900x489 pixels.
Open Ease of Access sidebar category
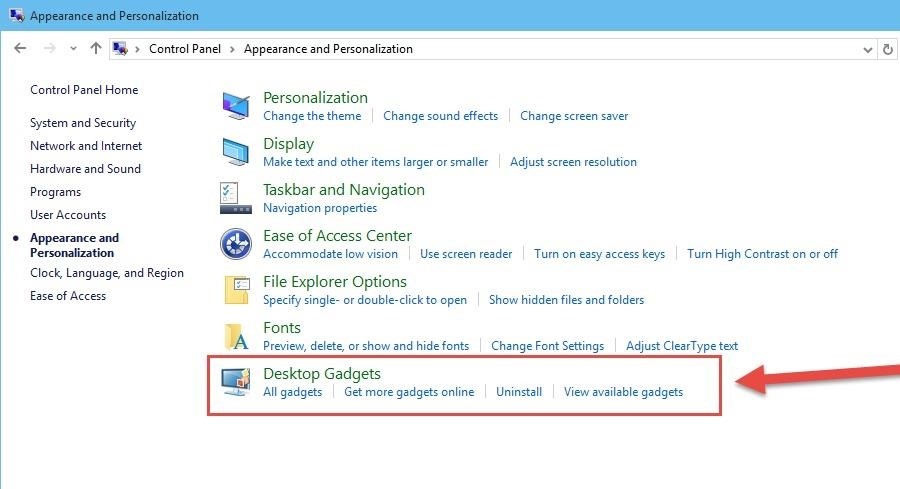(x=68, y=296)
